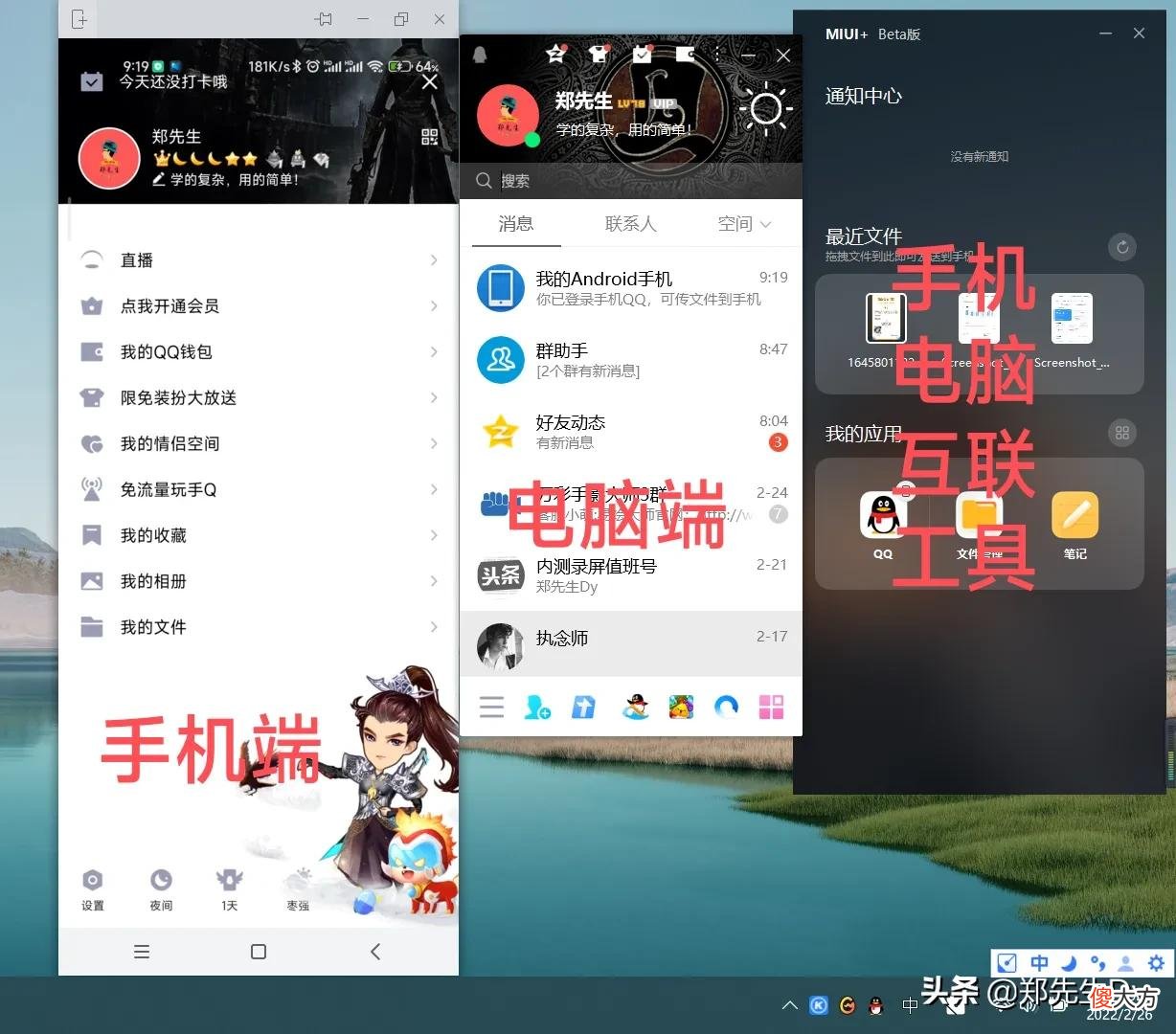Expand chevron next to 我的情侣空间
Viewport: 1176px width, 1034px height.
pos(434,443)
